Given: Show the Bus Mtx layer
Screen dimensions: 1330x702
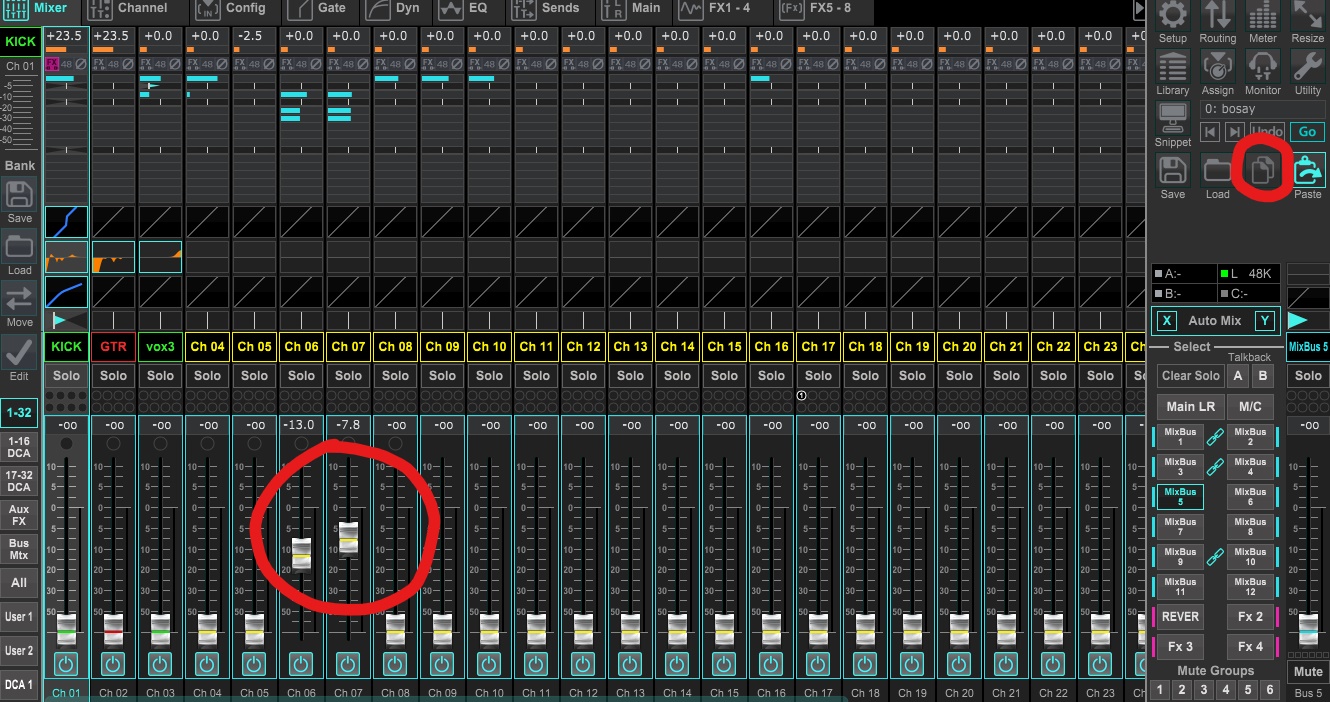Looking at the screenshot, I should [x=19, y=549].
